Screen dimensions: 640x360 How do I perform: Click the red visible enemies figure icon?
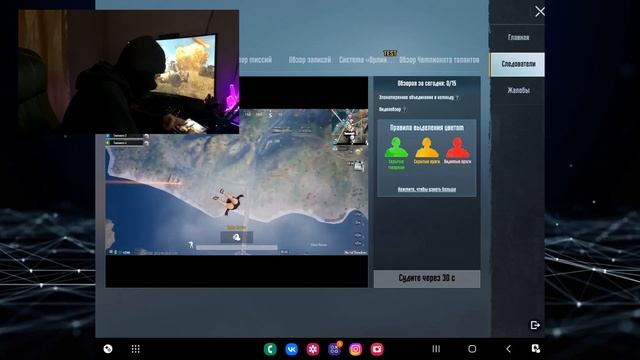[x=458, y=148]
